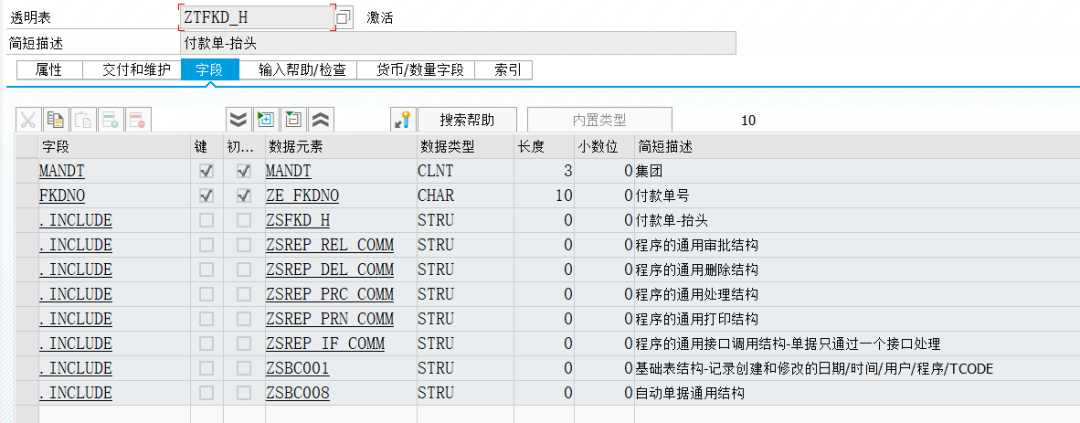Toggle key checkbox for ZSFKD_H include row

[x=206, y=220]
